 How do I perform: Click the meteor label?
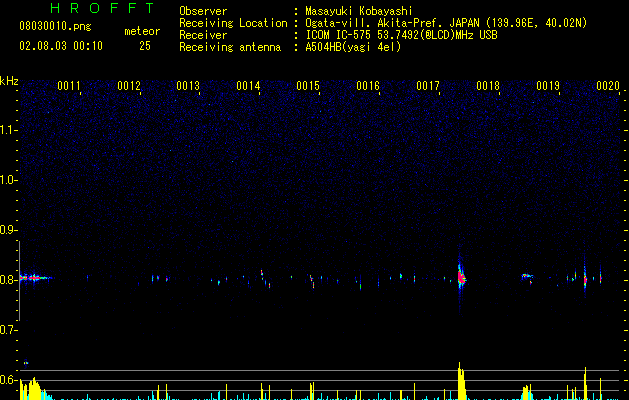[142, 31]
